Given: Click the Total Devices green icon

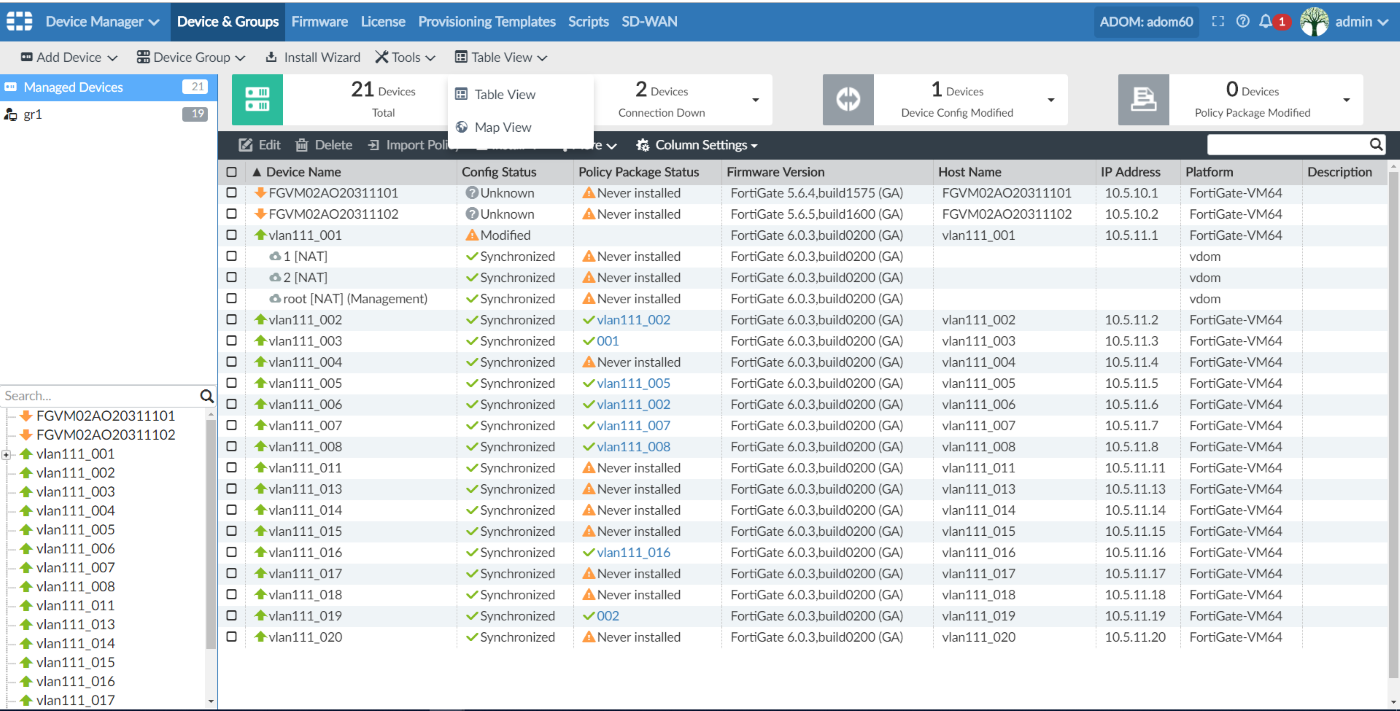Looking at the screenshot, I should pyautogui.click(x=257, y=100).
